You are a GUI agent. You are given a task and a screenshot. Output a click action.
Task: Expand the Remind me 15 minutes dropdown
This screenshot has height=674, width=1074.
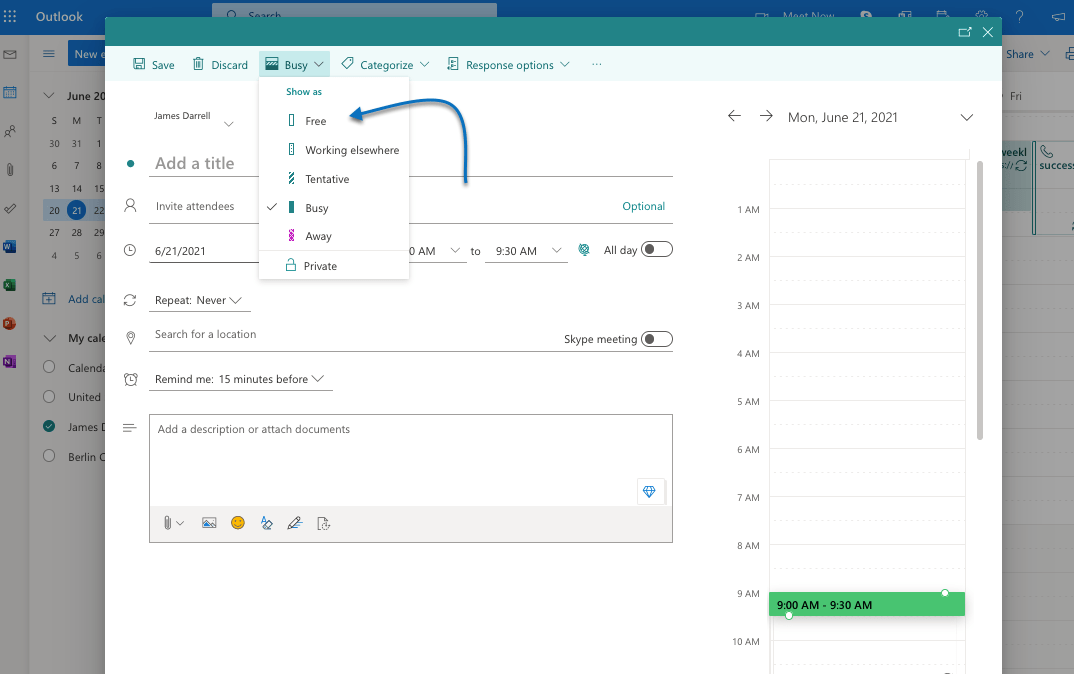(239, 379)
